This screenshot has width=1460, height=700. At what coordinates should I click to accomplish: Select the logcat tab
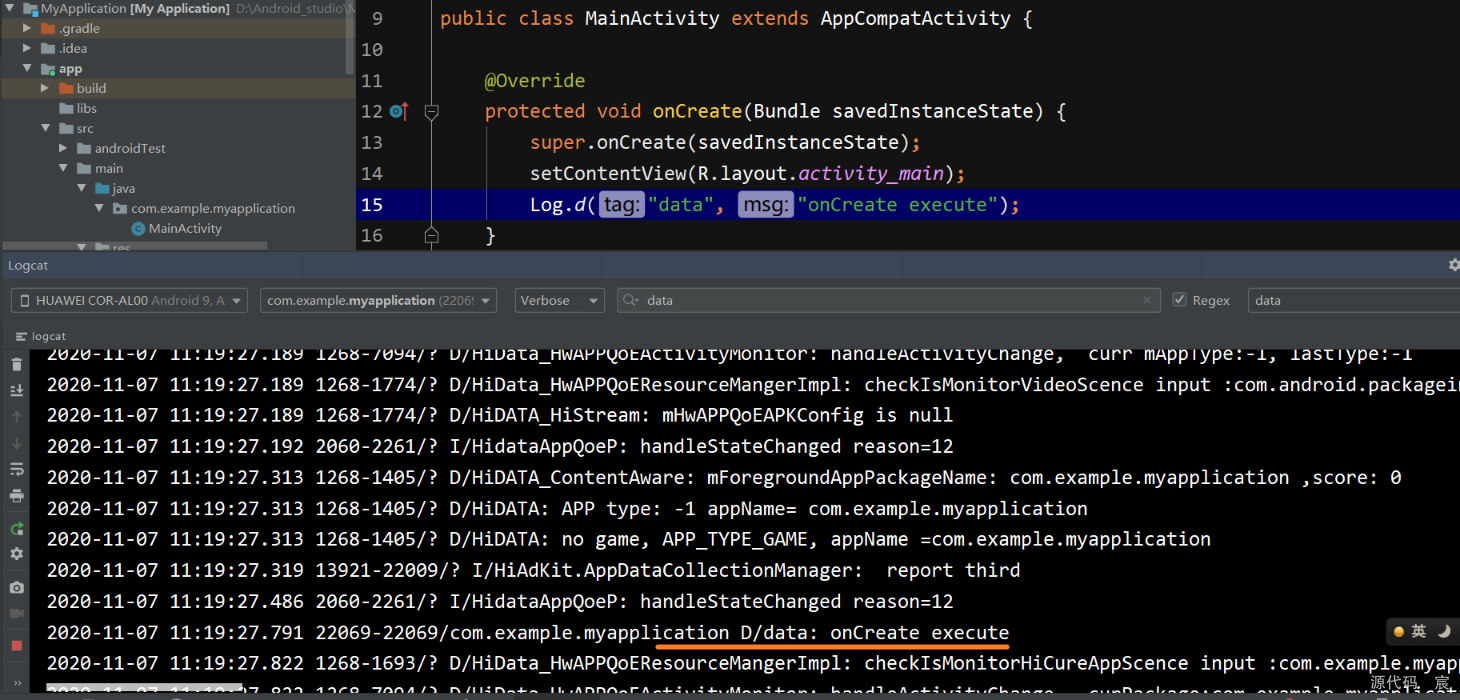click(x=41, y=336)
